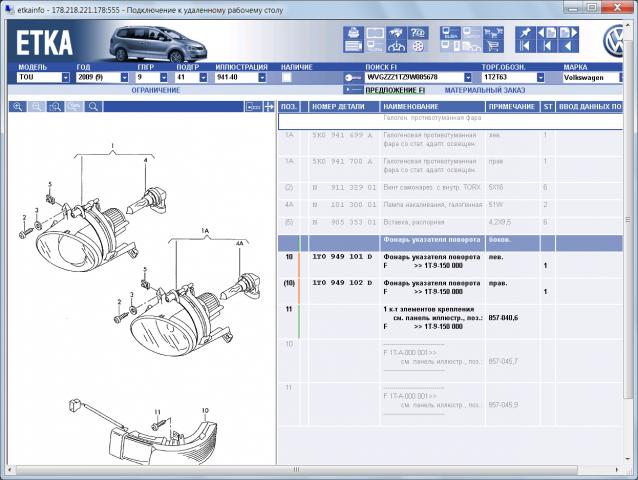This screenshot has height=480, width=638.
Task: Click the НАИМЕНОВАНИЕ column header
Action: point(433,107)
